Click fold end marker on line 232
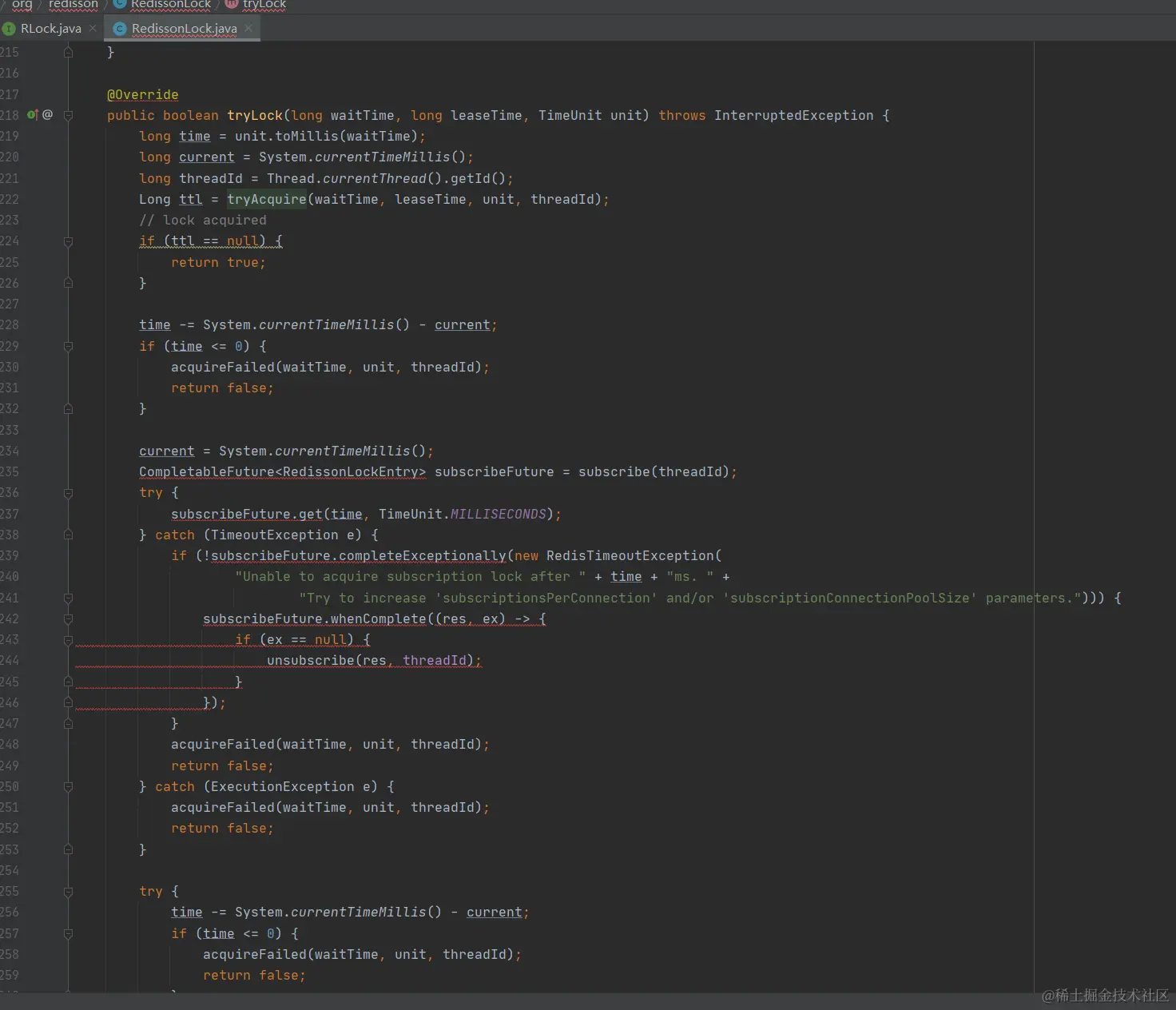 click(x=68, y=408)
